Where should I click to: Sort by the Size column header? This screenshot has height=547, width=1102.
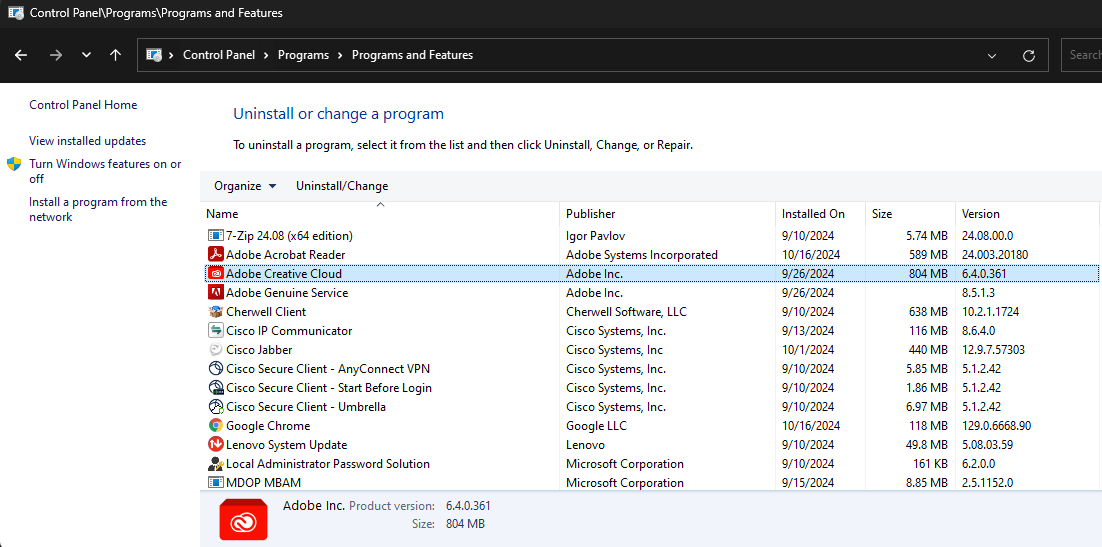[x=910, y=214]
